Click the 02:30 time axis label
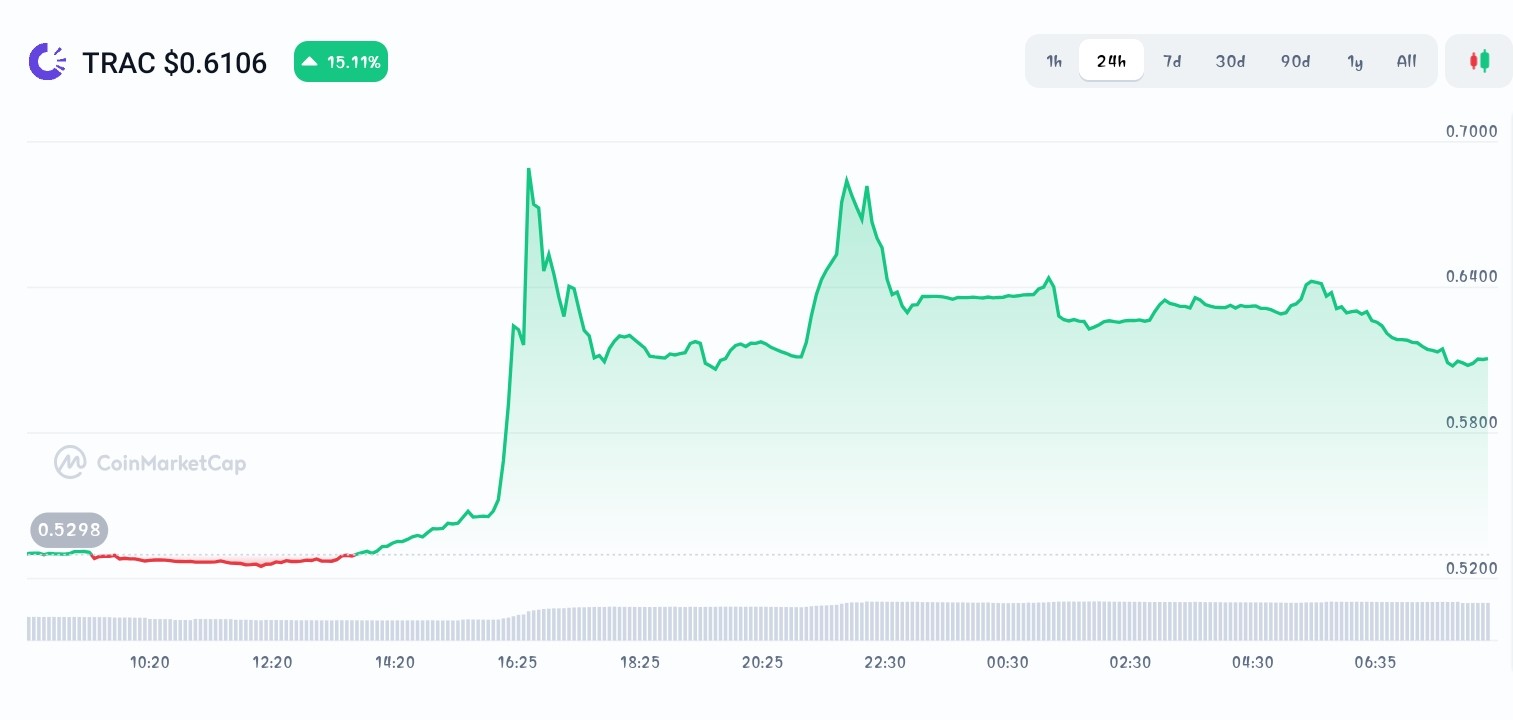 pos(1130,662)
